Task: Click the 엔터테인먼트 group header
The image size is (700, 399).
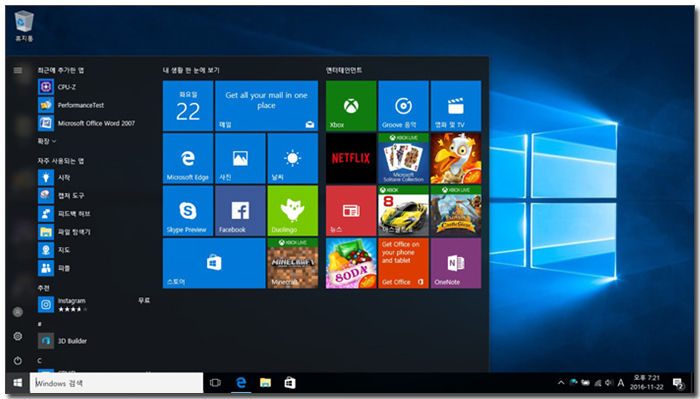Action: (344, 70)
